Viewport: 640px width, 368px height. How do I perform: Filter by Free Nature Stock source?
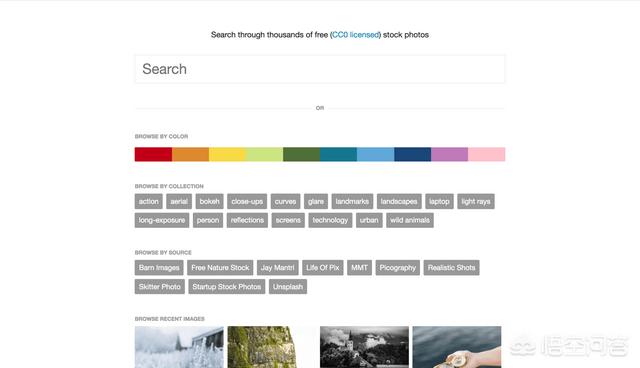(x=220, y=268)
